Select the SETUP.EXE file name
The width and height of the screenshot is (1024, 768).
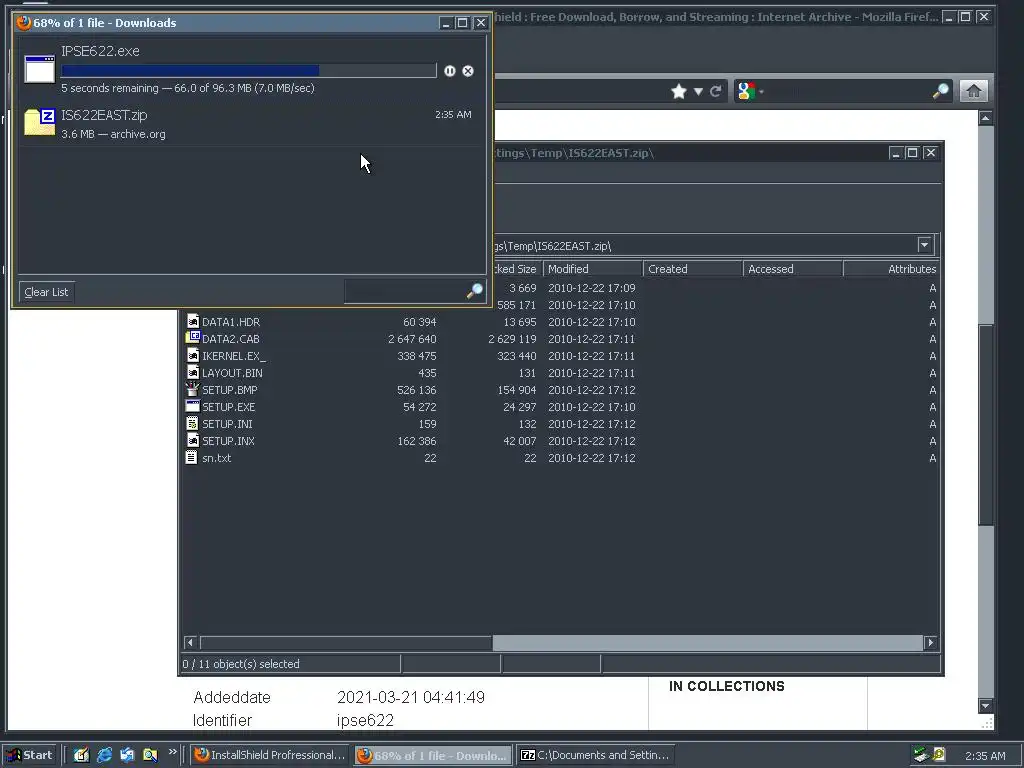(x=229, y=407)
